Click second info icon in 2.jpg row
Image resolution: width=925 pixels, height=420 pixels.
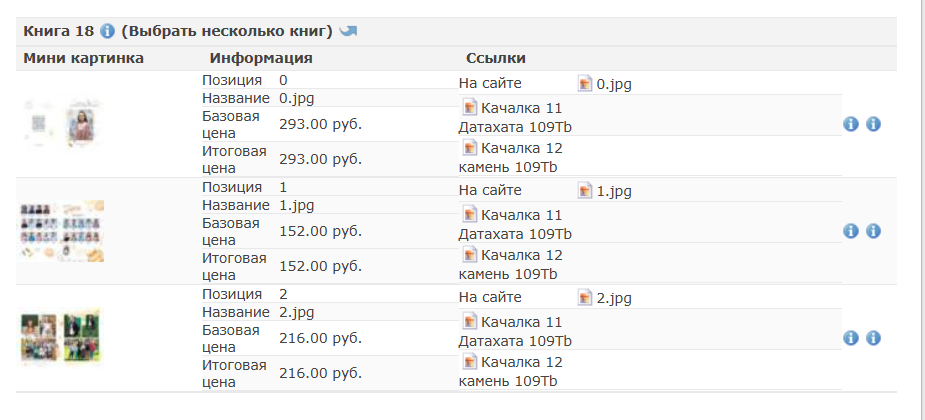(873, 338)
